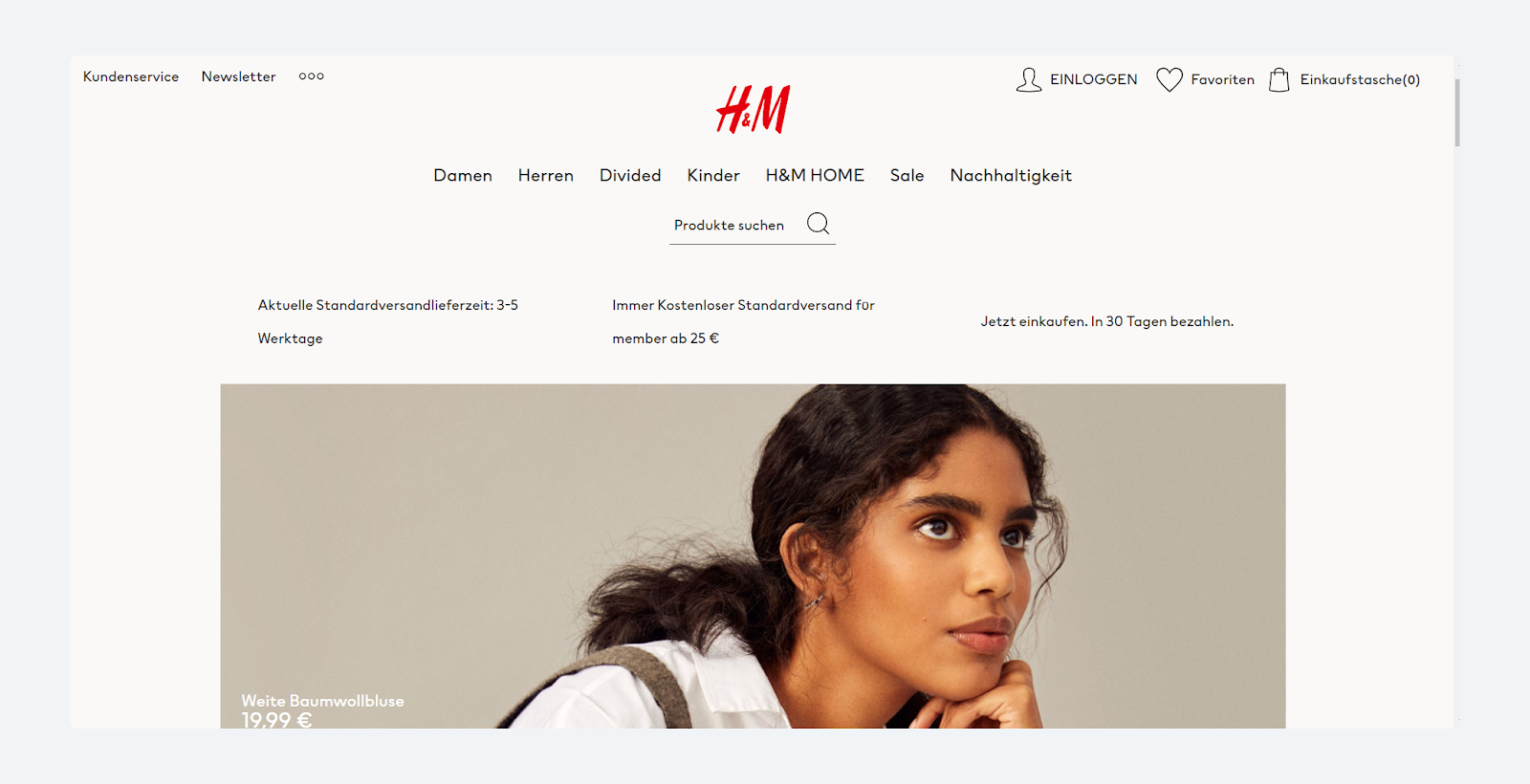Open the Newsletter link
Image resolution: width=1530 pixels, height=784 pixels.
pos(238,76)
